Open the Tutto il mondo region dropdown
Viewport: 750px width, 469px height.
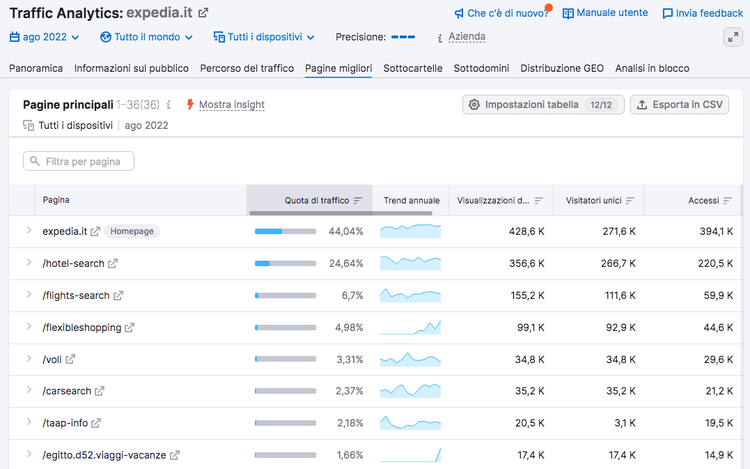click(x=146, y=37)
